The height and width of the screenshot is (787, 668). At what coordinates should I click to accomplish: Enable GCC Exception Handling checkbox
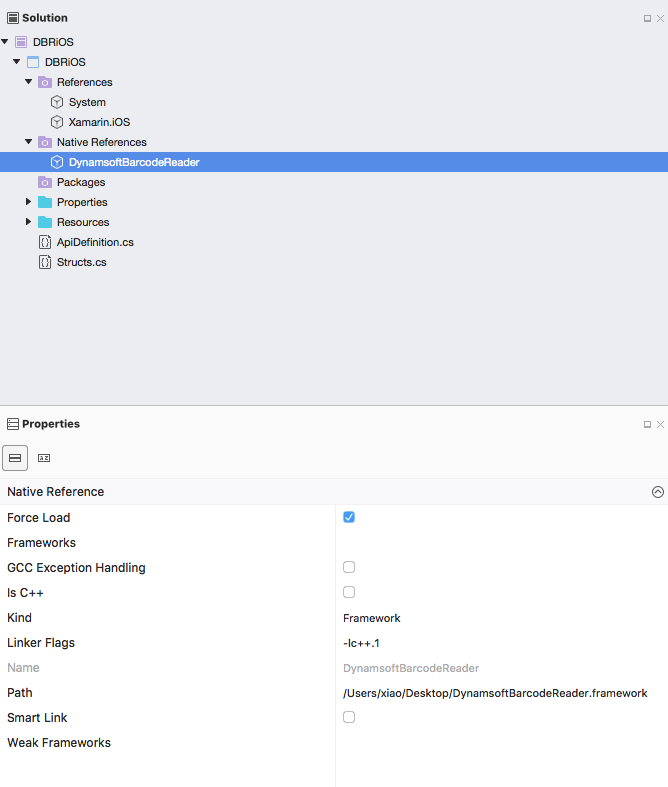(349, 567)
